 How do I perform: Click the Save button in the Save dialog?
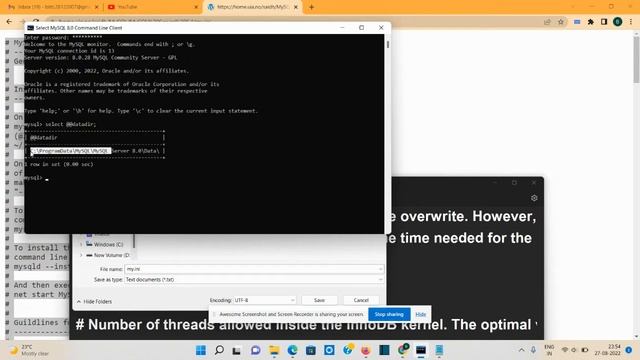pos(319,300)
